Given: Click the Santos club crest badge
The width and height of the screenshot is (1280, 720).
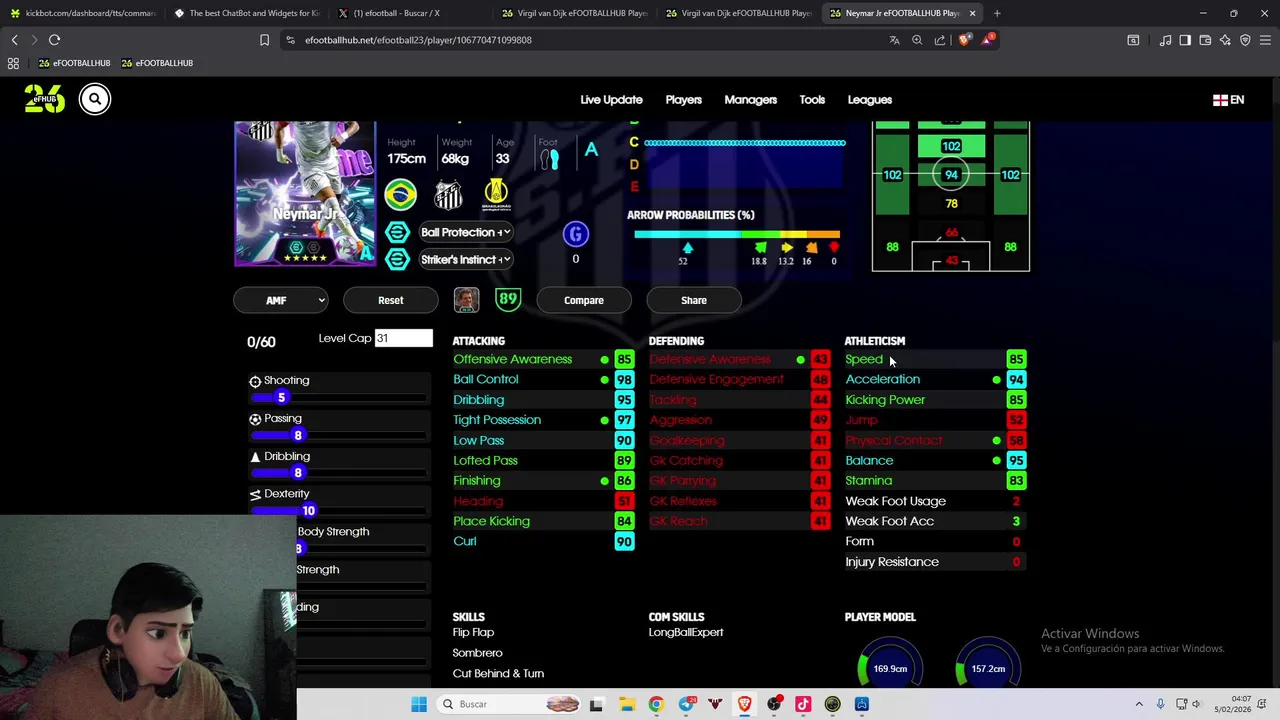Looking at the screenshot, I should click(x=448, y=194).
